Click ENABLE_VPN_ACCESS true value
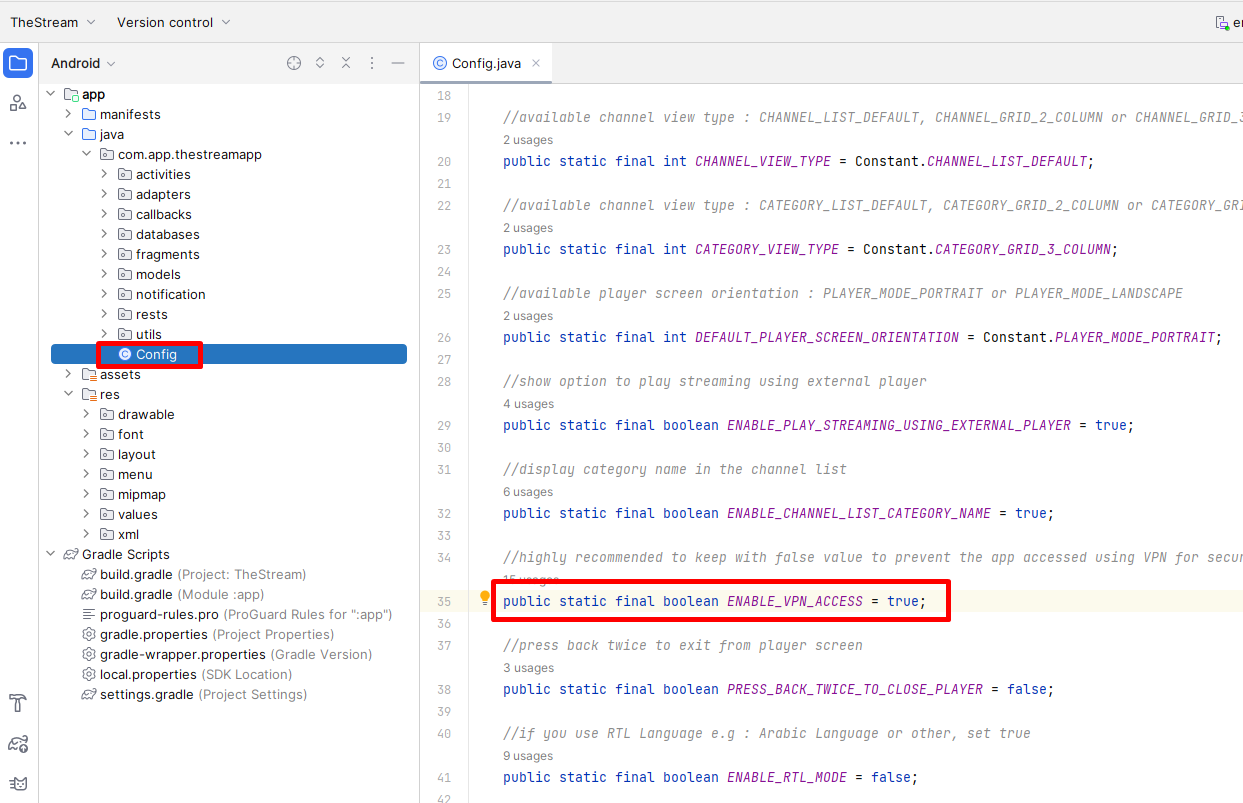The width and height of the screenshot is (1243, 803). (903, 601)
